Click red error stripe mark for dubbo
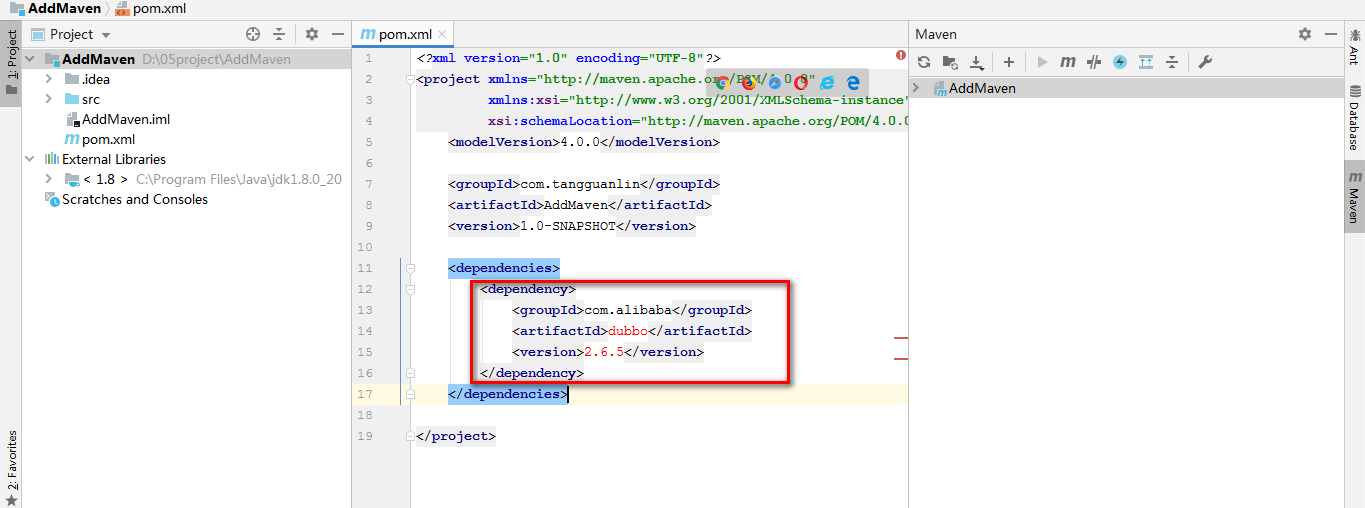Screen dimensions: 1365x508 point(901,339)
